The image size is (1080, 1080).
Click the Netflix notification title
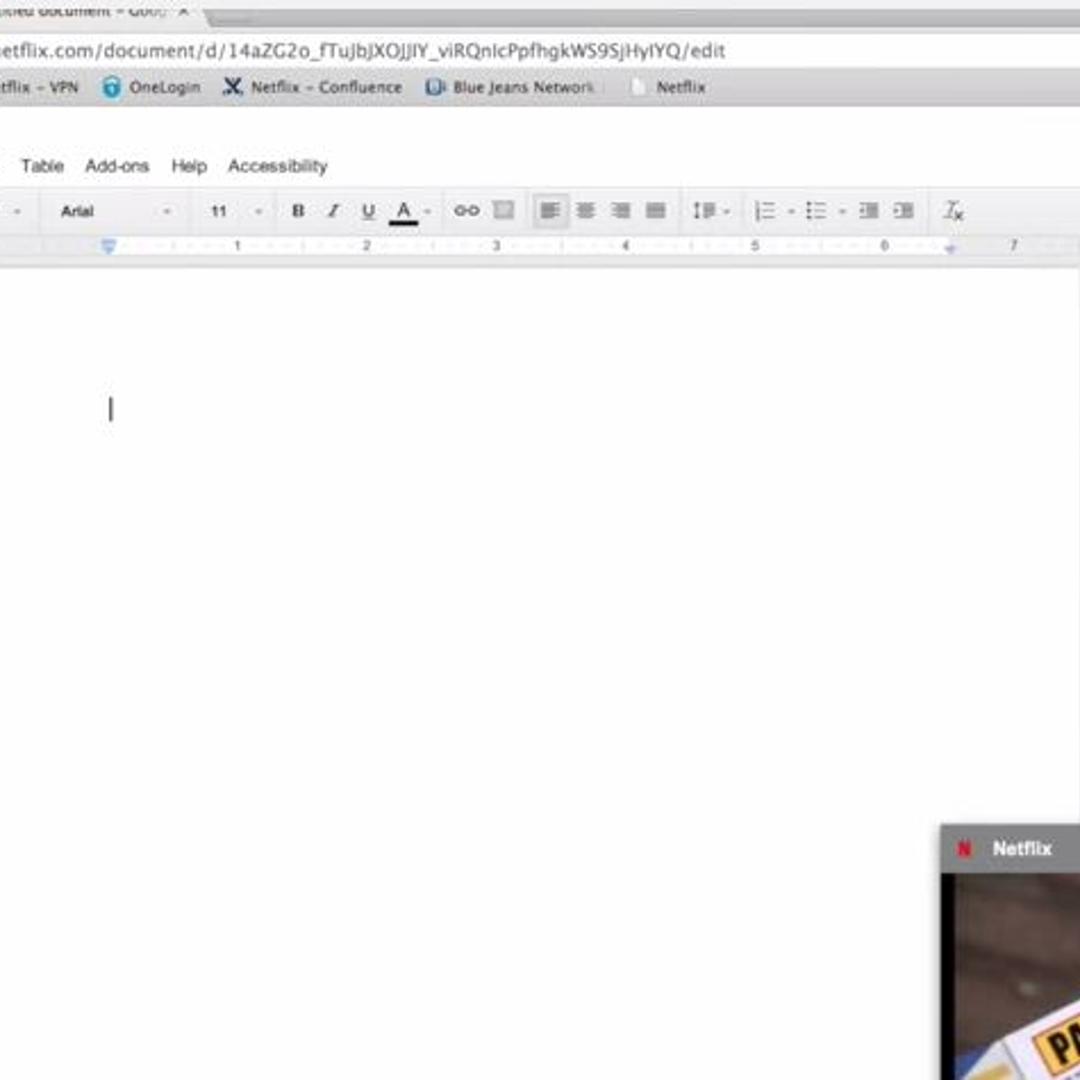tap(1022, 849)
